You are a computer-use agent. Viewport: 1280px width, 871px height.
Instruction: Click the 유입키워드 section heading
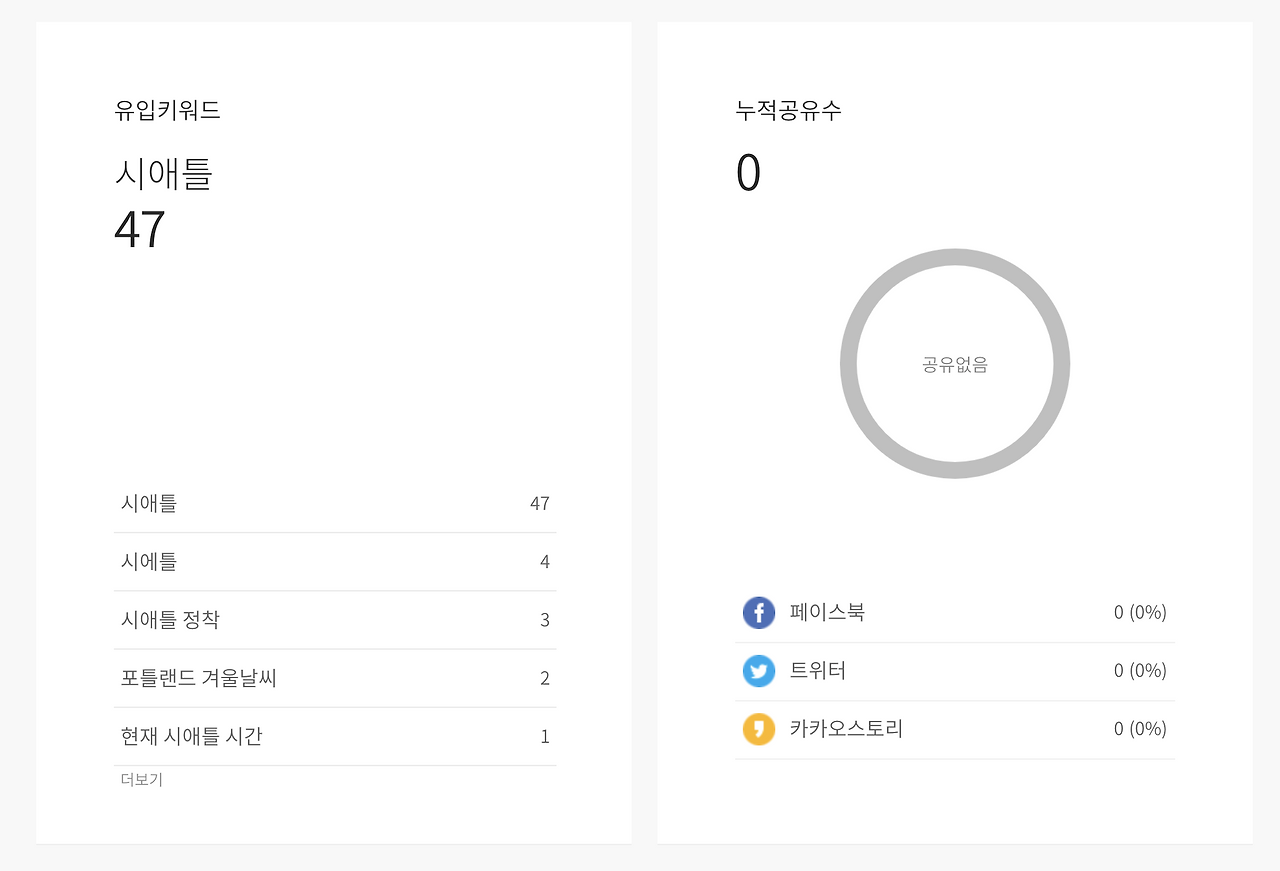pyautogui.click(x=167, y=110)
